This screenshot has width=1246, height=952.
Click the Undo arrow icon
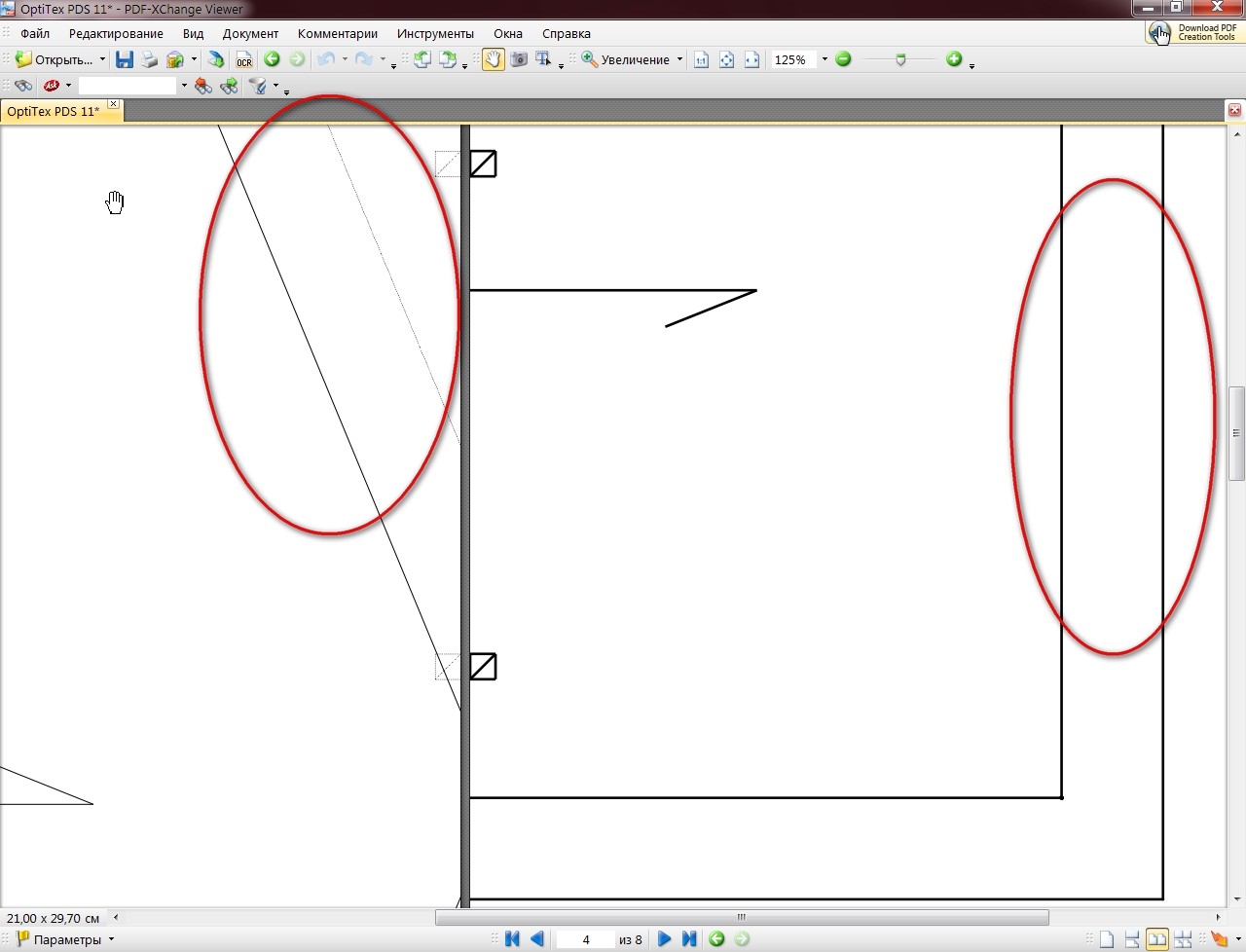pos(326,59)
